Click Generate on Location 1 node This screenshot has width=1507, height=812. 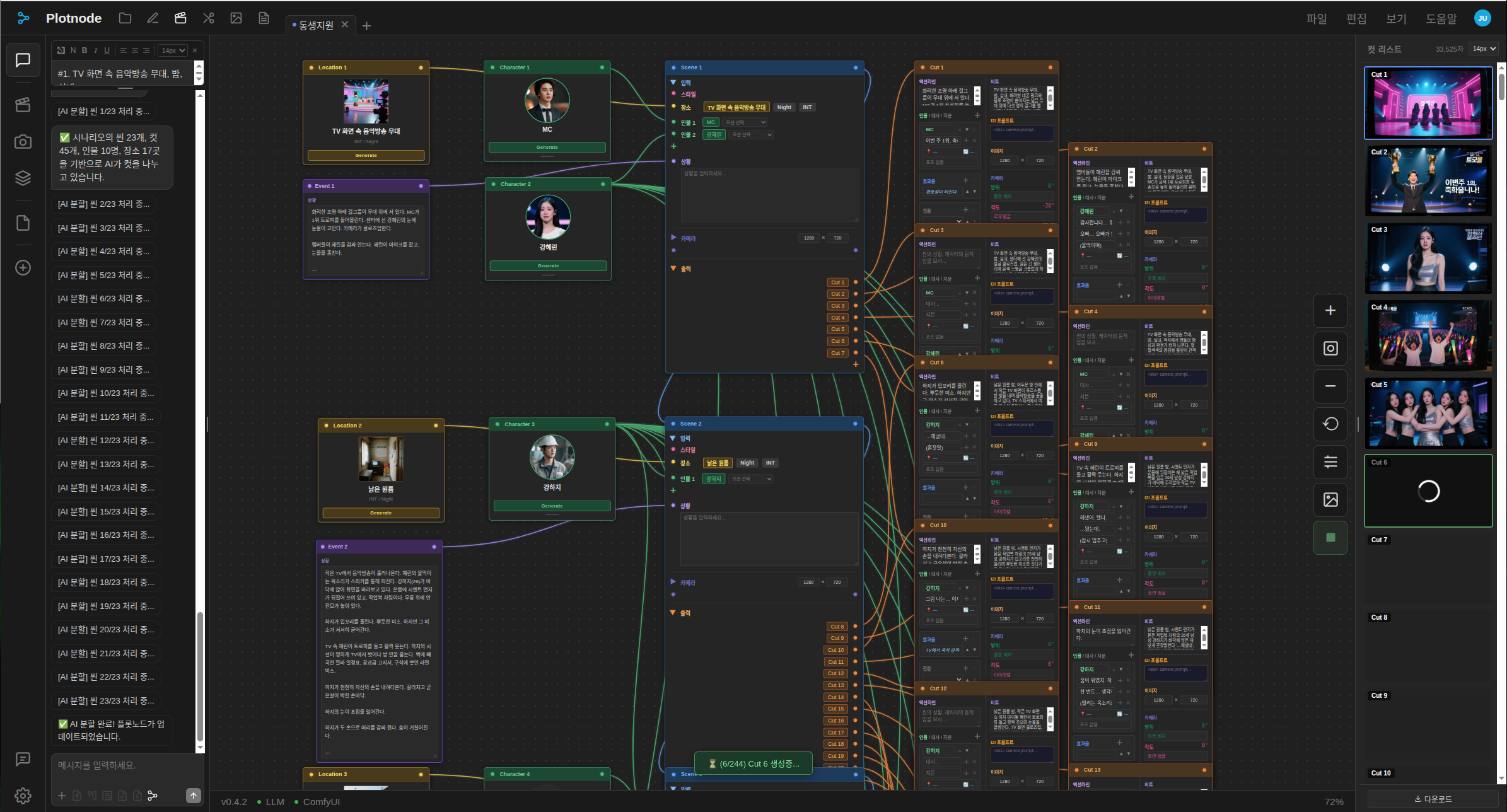point(366,155)
